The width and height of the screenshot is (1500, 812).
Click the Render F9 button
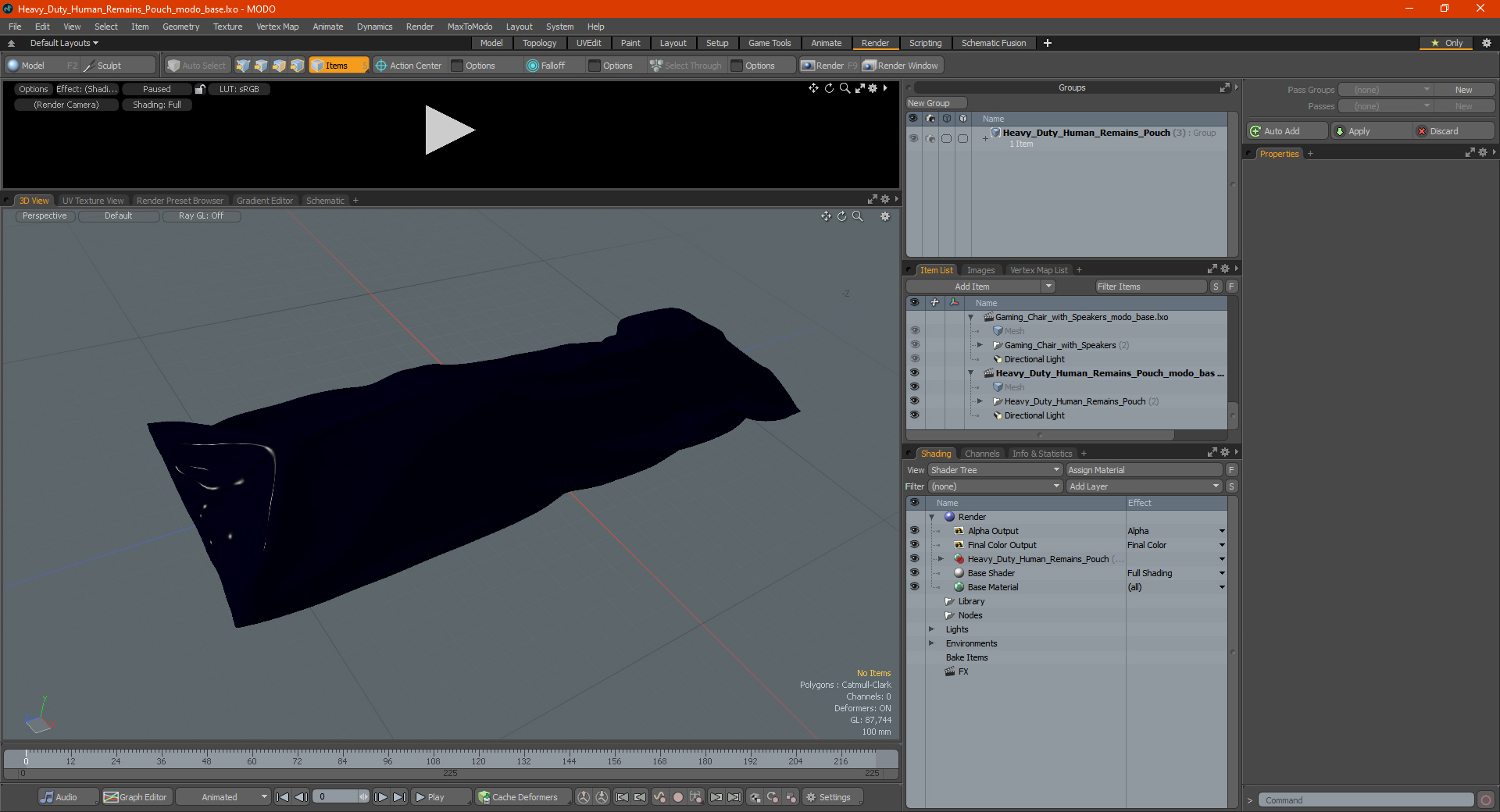point(828,66)
